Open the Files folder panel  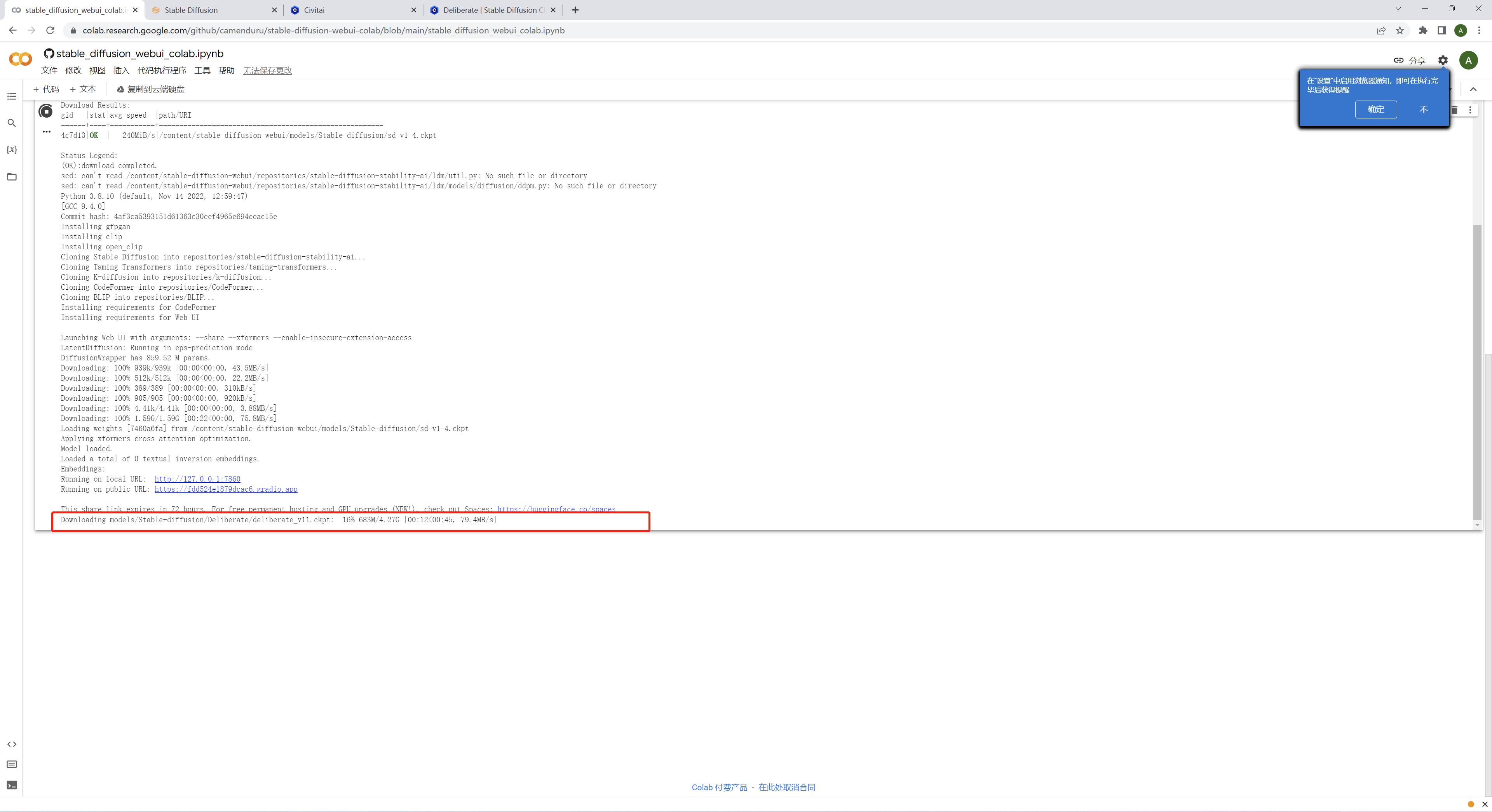coord(12,177)
